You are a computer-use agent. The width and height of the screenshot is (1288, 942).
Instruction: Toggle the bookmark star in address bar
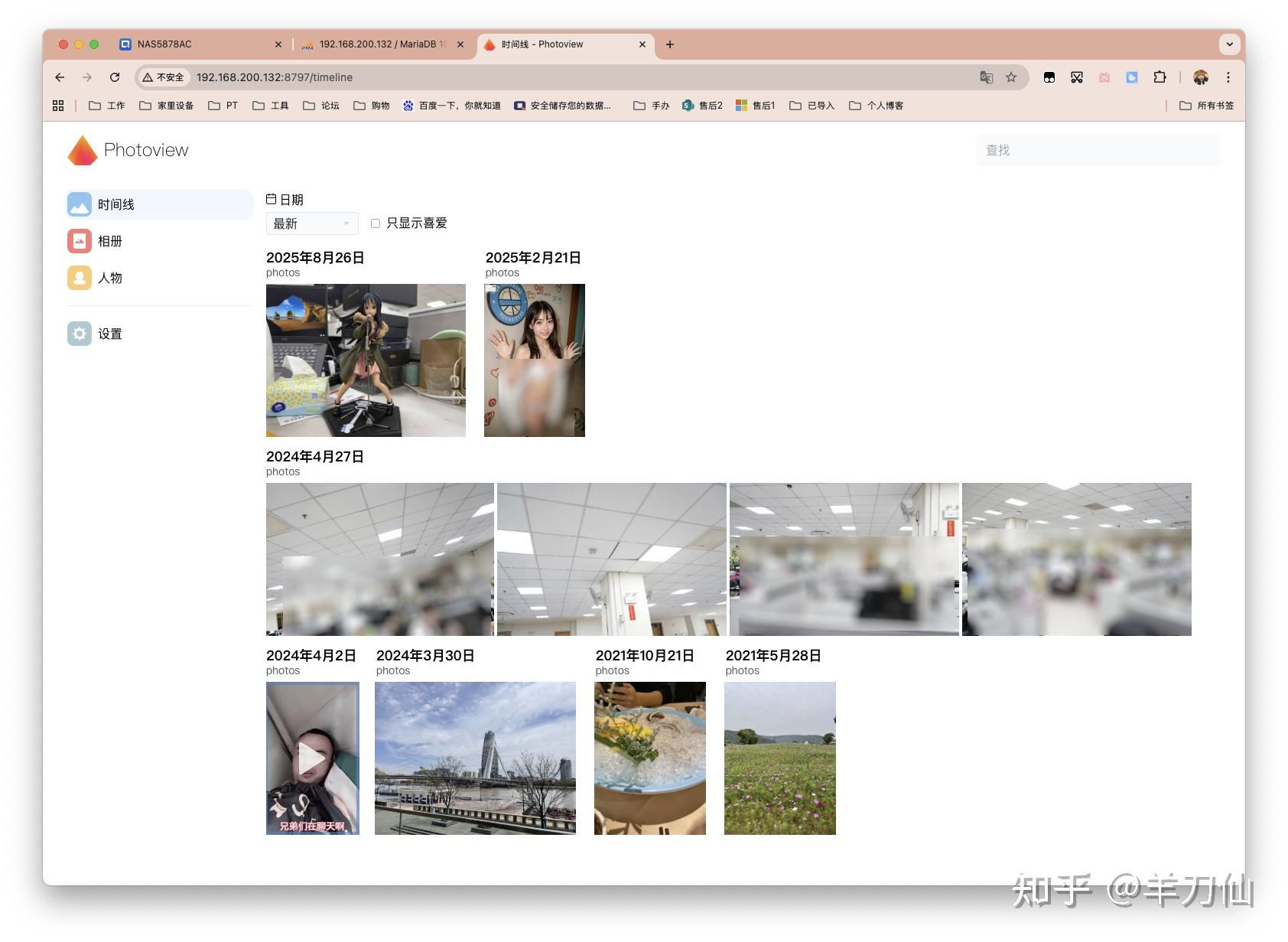click(1011, 77)
